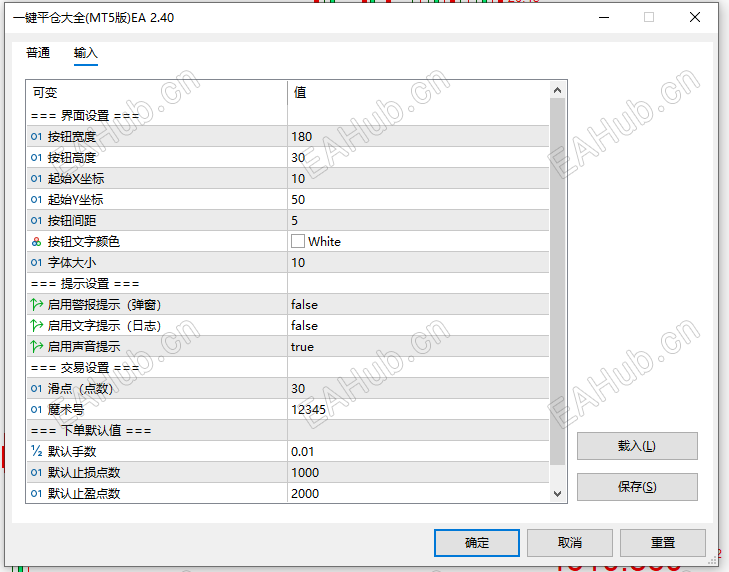The width and height of the screenshot is (729, 572).
Task: Select the === 交易设置 === row
Action: (x=288, y=368)
